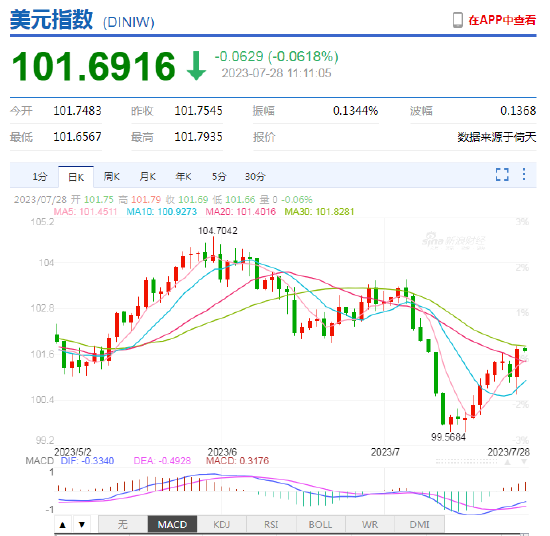
Task: Show the BOLL indicator
Action: click(x=321, y=524)
